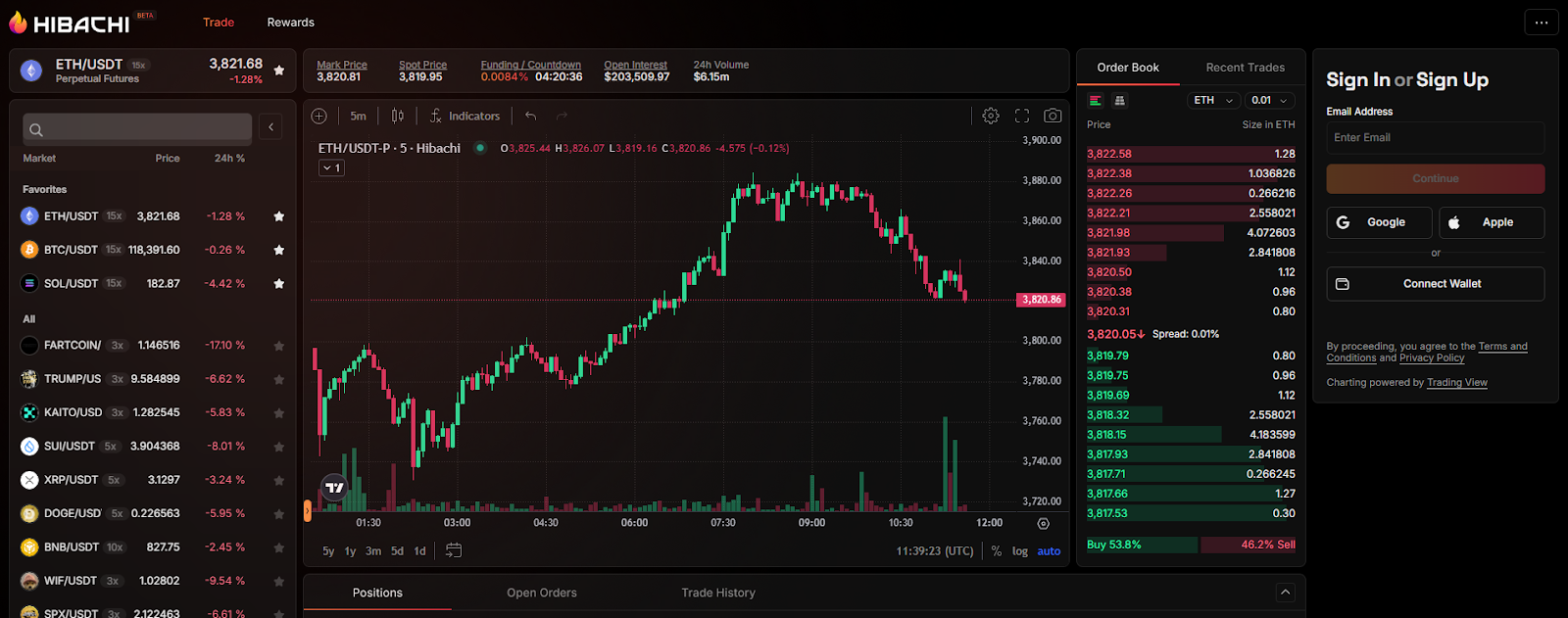Image resolution: width=1568 pixels, height=618 pixels.
Task: Click the Hibachi flame logo
Action: click(19, 22)
